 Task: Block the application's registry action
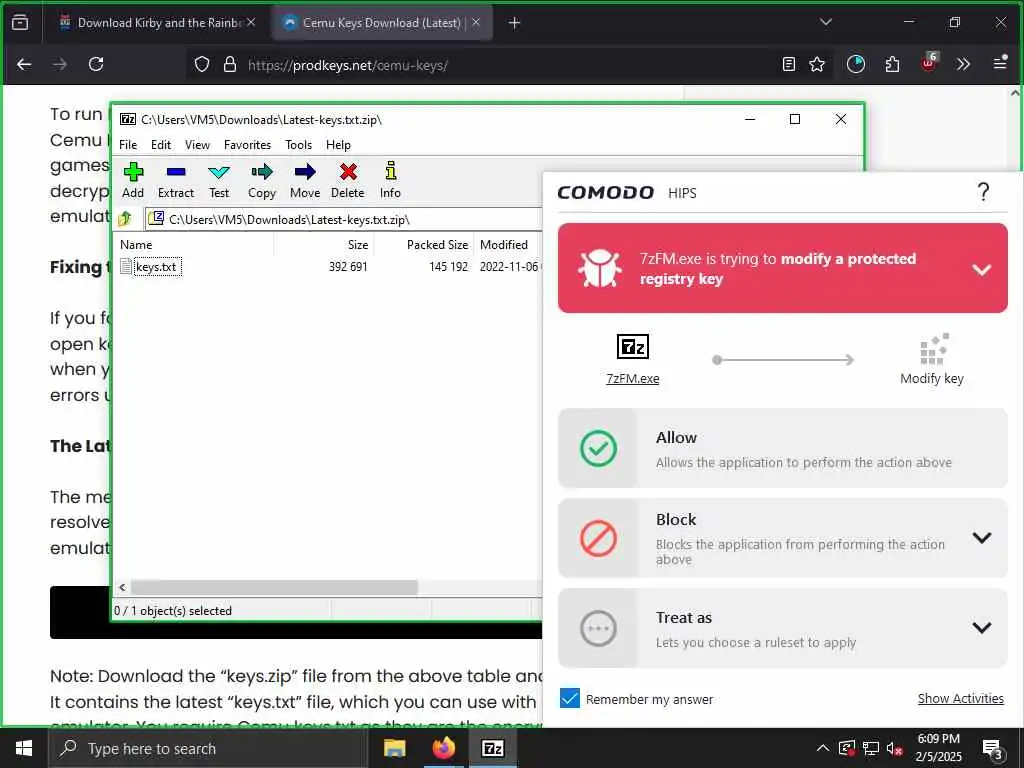782,538
